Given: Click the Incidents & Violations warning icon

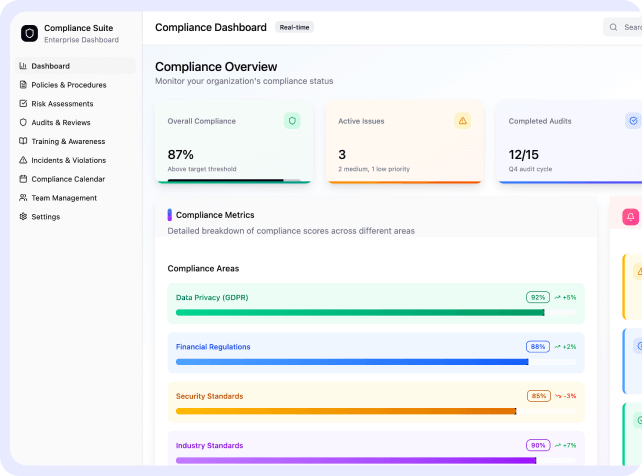Looking at the screenshot, I should 24,160.
